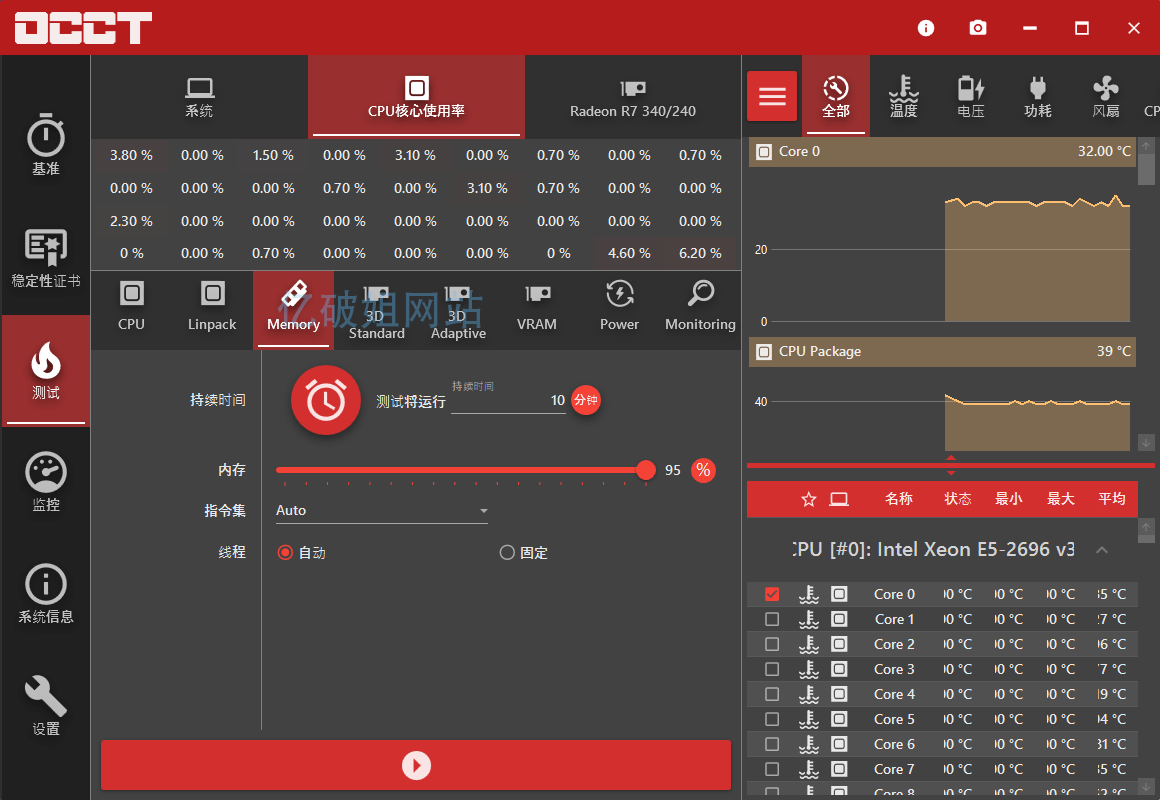Open the red hamburger menu
The height and width of the screenshot is (800, 1160).
(772, 96)
